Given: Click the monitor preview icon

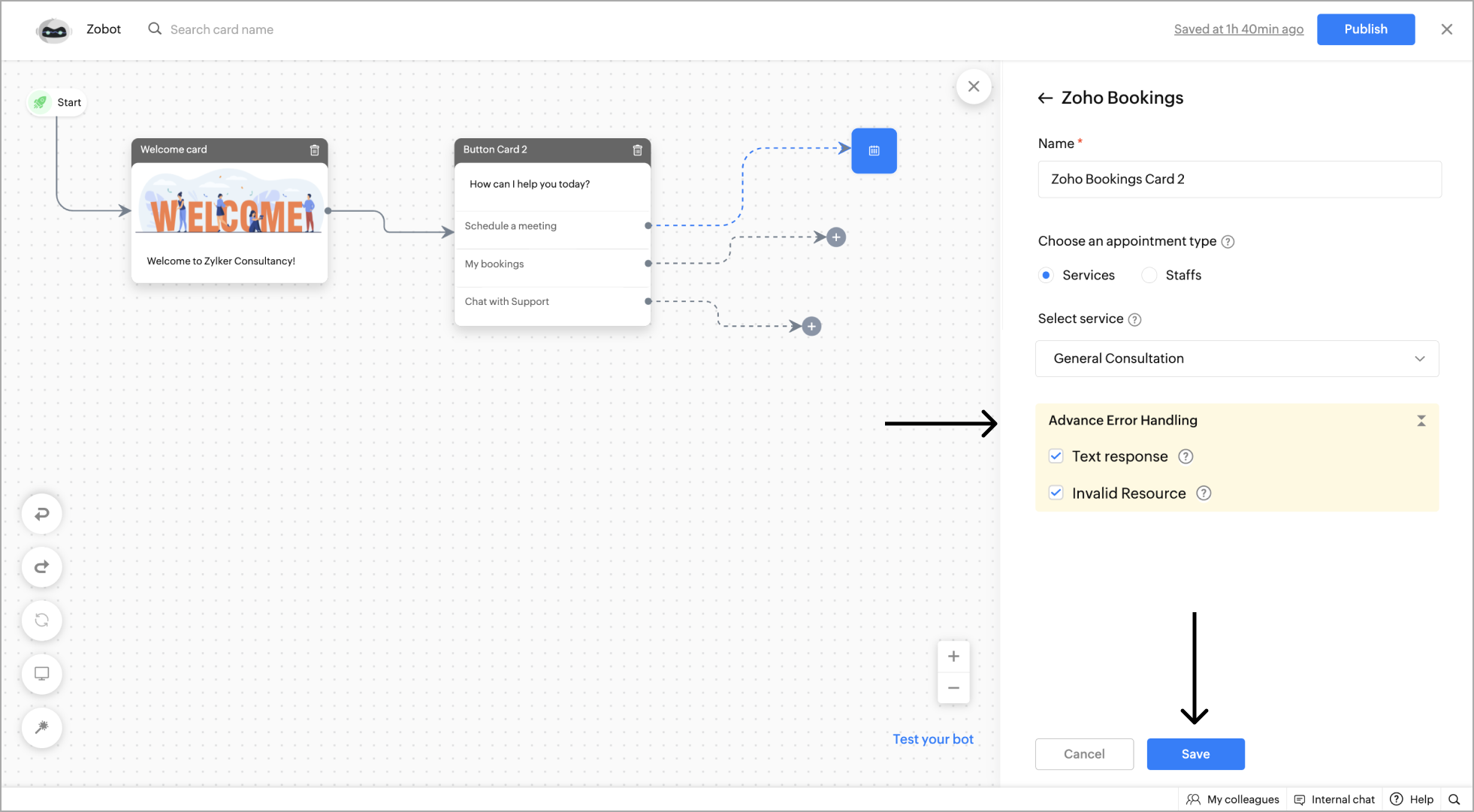Looking at the screenshot, I should pyautogui.click(x=42, y=674).
